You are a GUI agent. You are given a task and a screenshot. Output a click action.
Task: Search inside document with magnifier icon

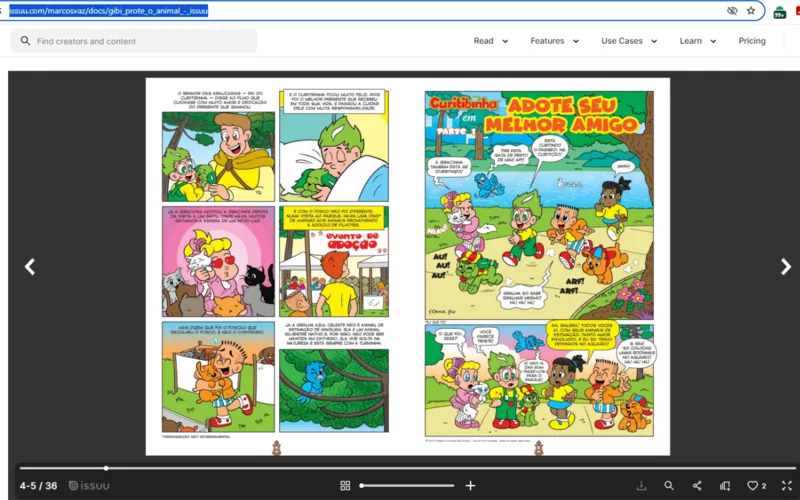[669, 486]
